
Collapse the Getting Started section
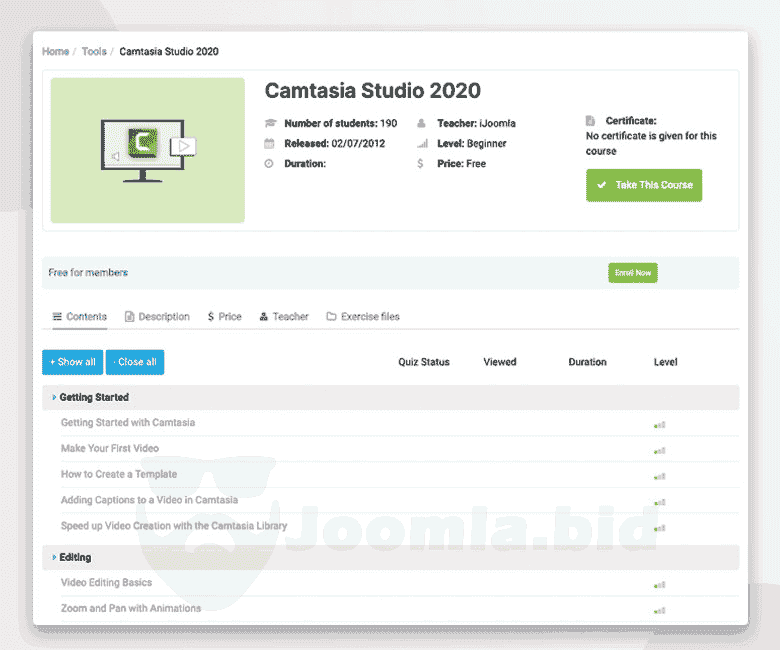click(x=54, y=398)
